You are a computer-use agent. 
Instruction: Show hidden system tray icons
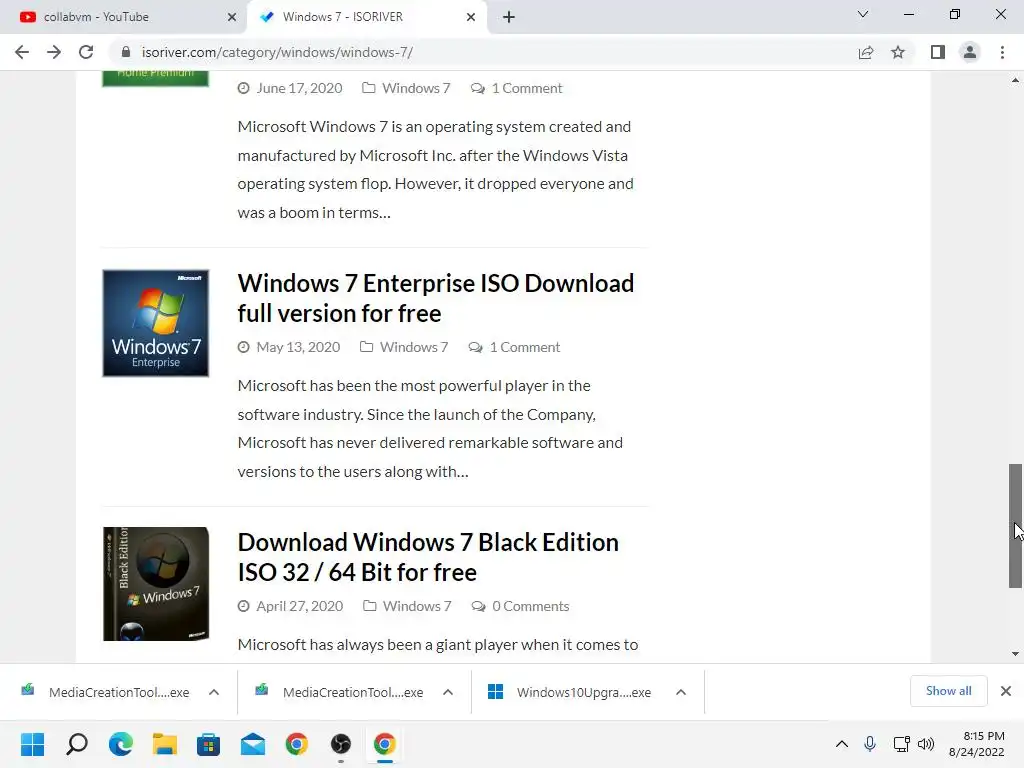tap(842, 744)
